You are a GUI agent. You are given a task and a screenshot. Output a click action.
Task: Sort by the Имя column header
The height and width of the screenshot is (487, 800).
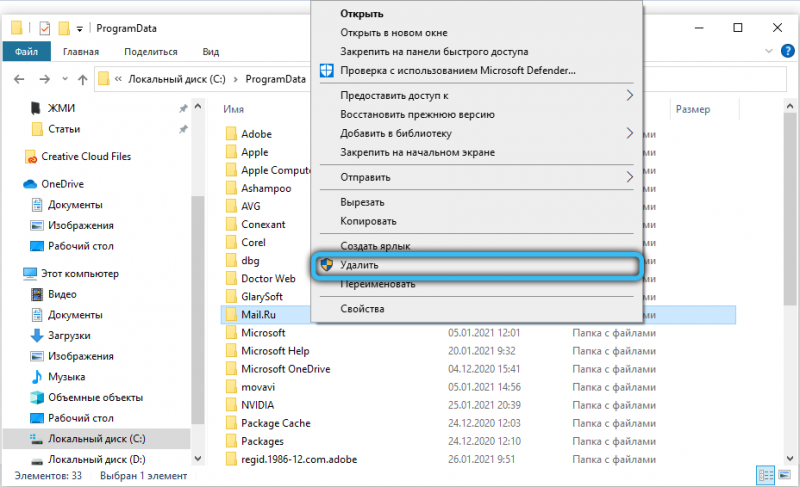click(233, 109)
